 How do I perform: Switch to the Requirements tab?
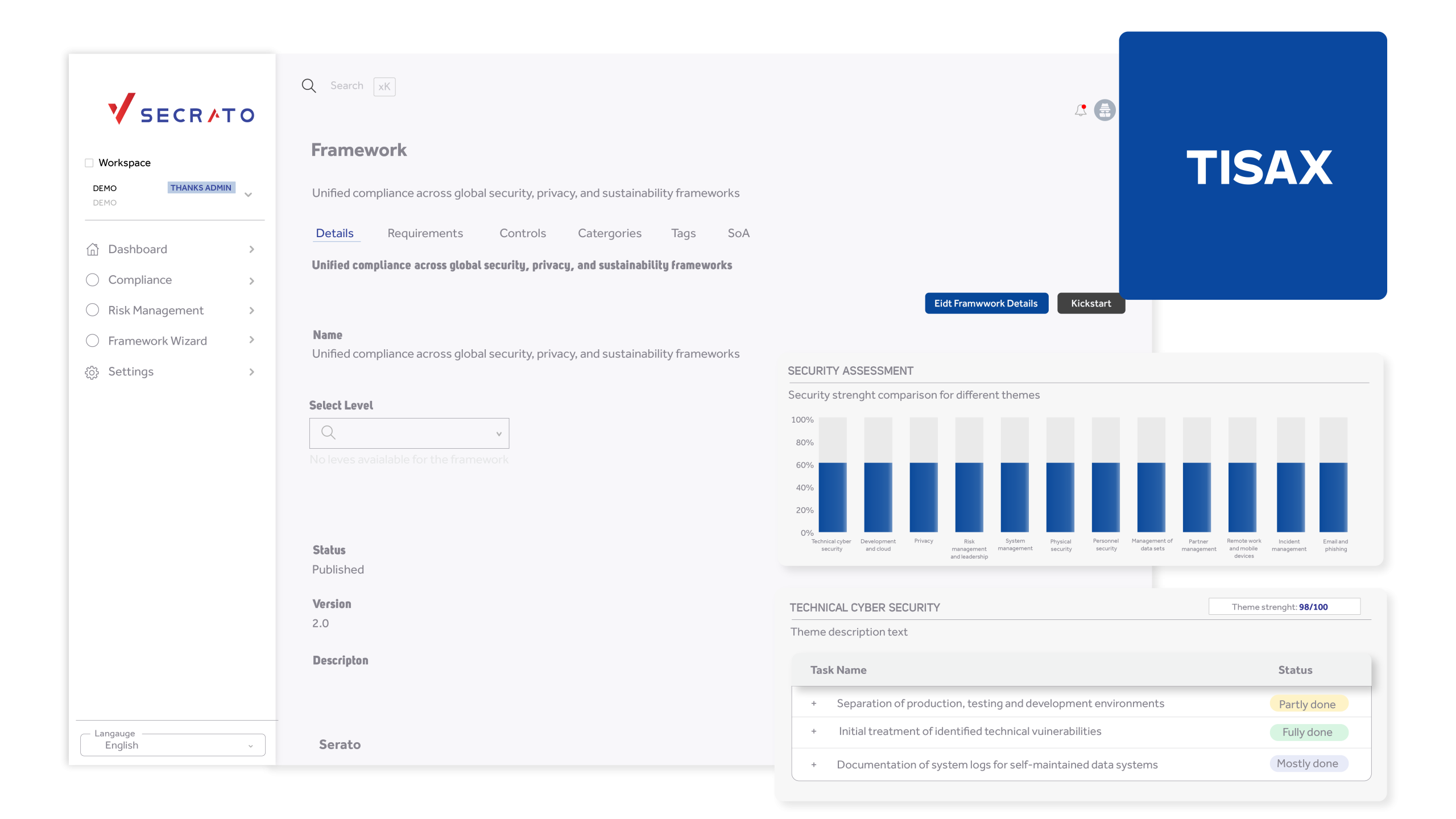tap(425, 233)
